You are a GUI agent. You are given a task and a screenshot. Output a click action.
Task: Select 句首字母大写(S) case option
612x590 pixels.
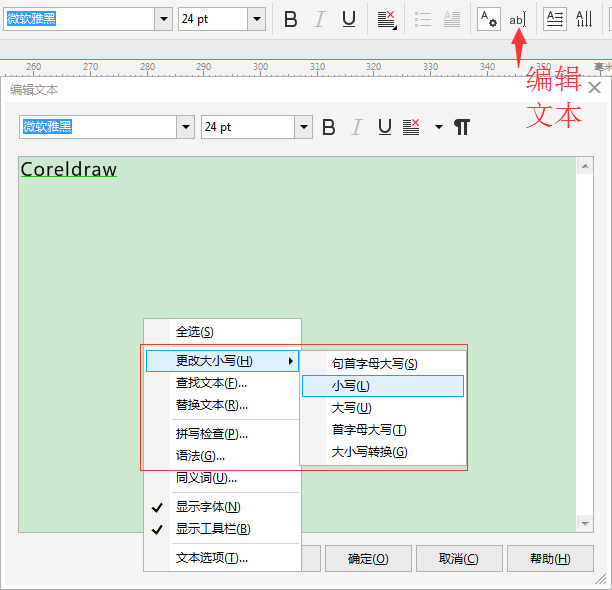click(383, 364)
